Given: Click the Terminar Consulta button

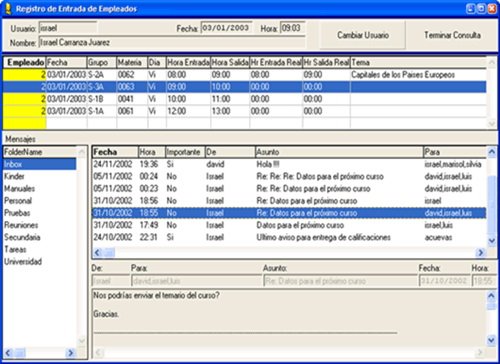Looking at the screenshot, I should 452,35.
